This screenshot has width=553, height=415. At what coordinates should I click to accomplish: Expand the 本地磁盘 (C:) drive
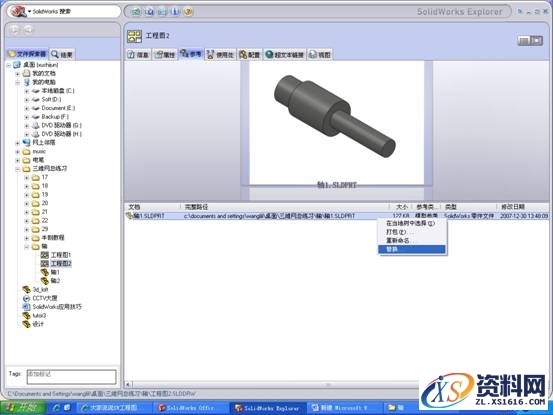pyautogui.click(x=26, y=91)
